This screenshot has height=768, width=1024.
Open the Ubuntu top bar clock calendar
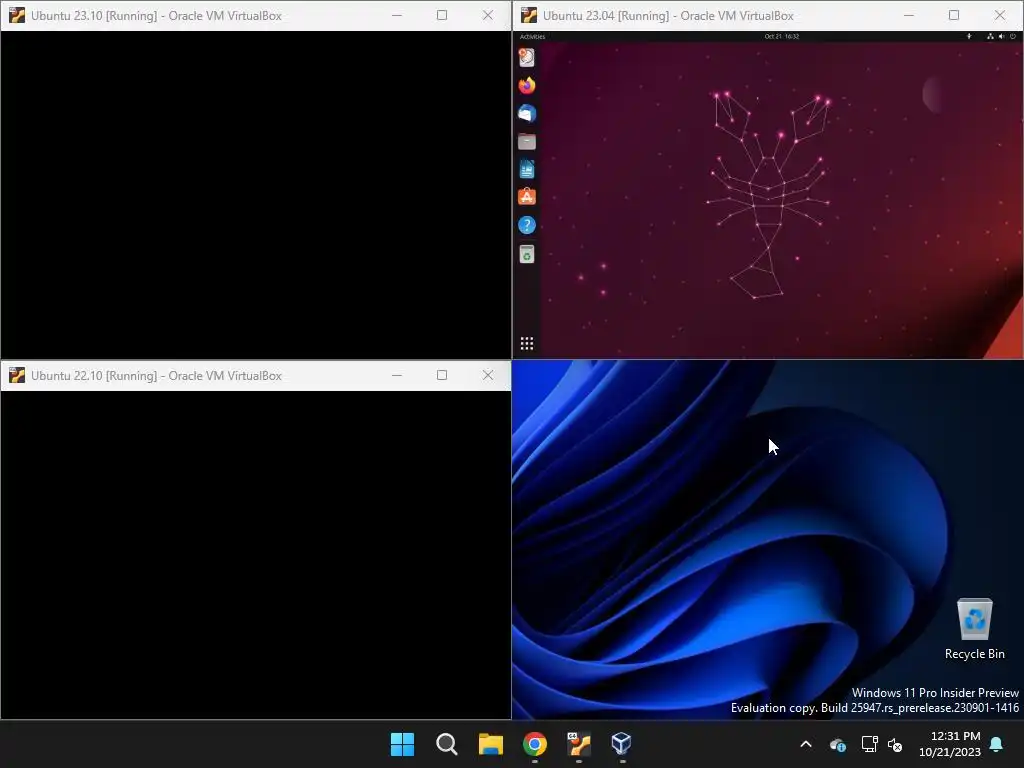click(782, 37)
